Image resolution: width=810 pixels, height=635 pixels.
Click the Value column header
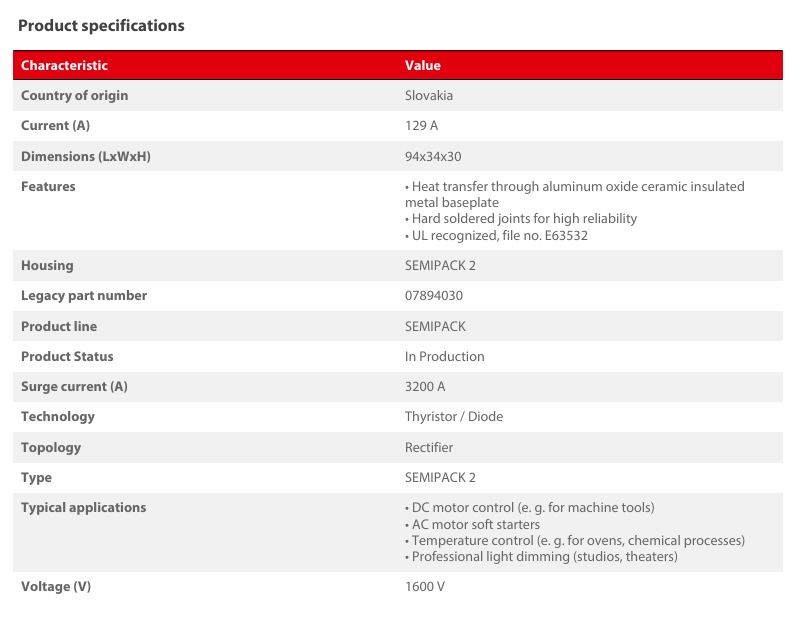coord(422,65)
